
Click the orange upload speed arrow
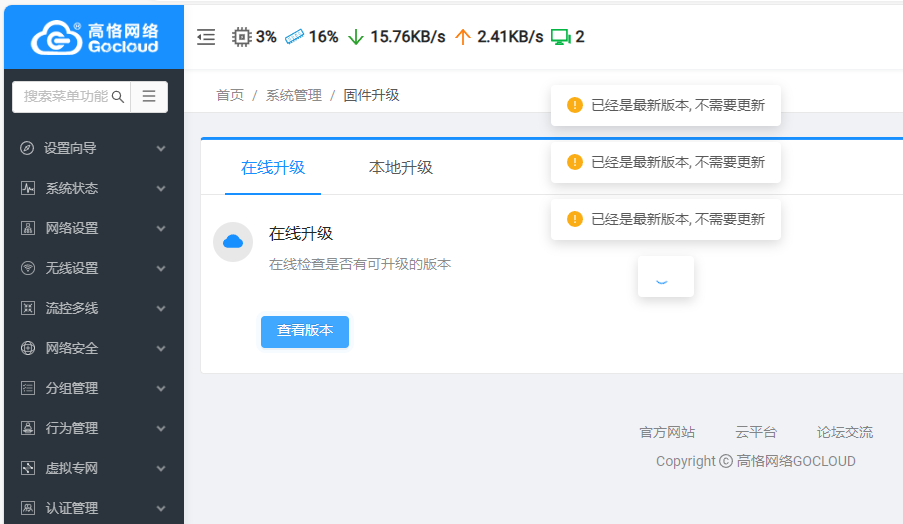pyautogui.click(x=462, y=37)
